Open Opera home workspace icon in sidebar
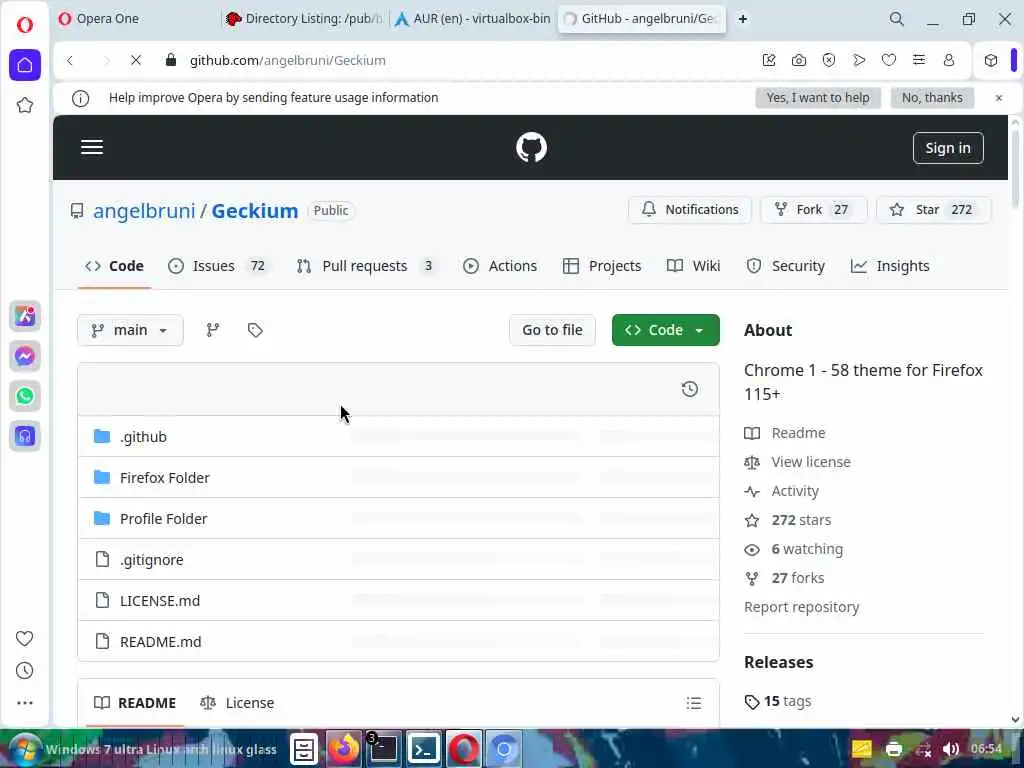 click(25, 65)
